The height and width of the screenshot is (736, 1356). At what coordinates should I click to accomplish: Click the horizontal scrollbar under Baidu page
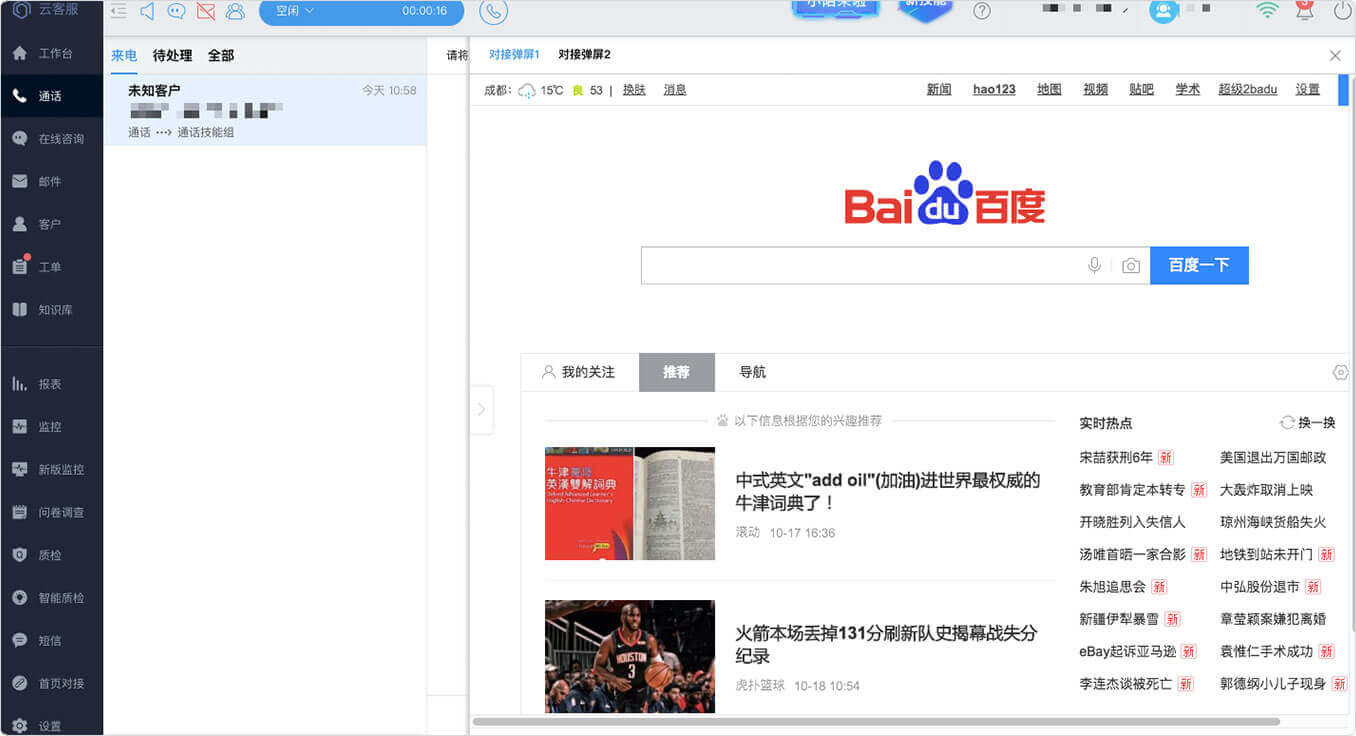pos(876,721)
